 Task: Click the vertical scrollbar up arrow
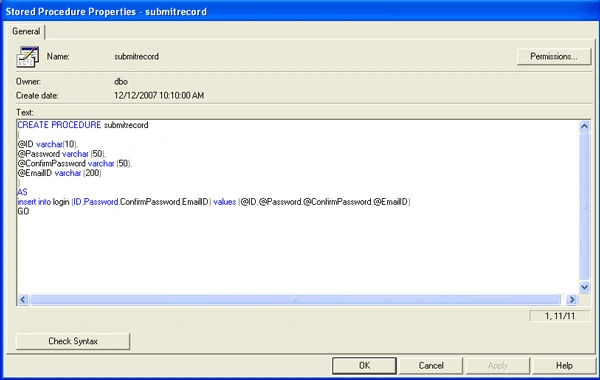[584, 126]
